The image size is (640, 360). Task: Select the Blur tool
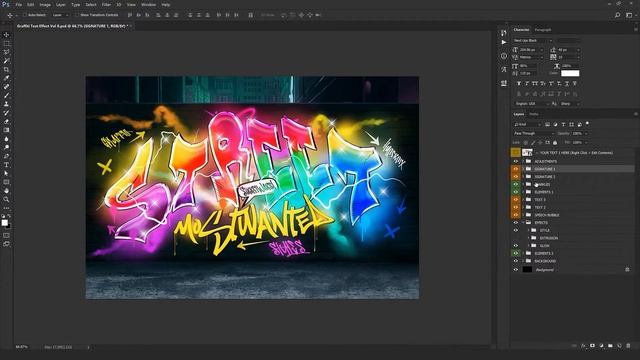(6, 139)
